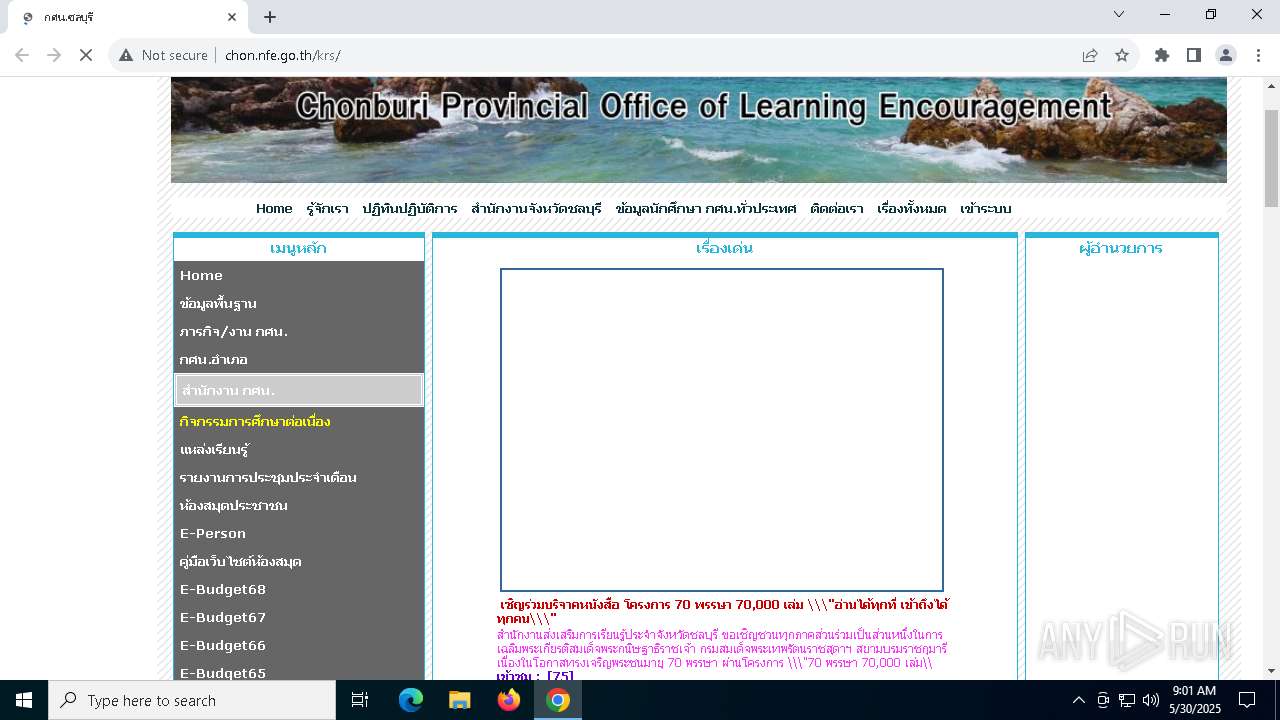Open ภารกิจ/งาน กศน. in the sidebar

299,331
